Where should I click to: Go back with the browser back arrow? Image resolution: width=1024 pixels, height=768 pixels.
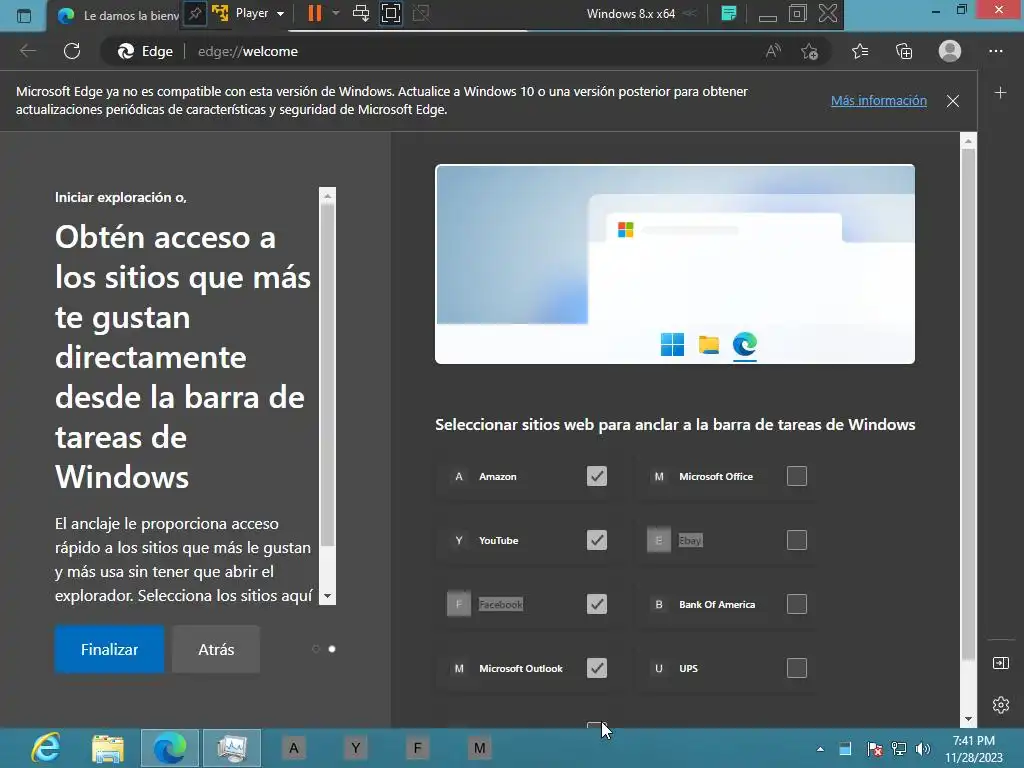[27, 51]
